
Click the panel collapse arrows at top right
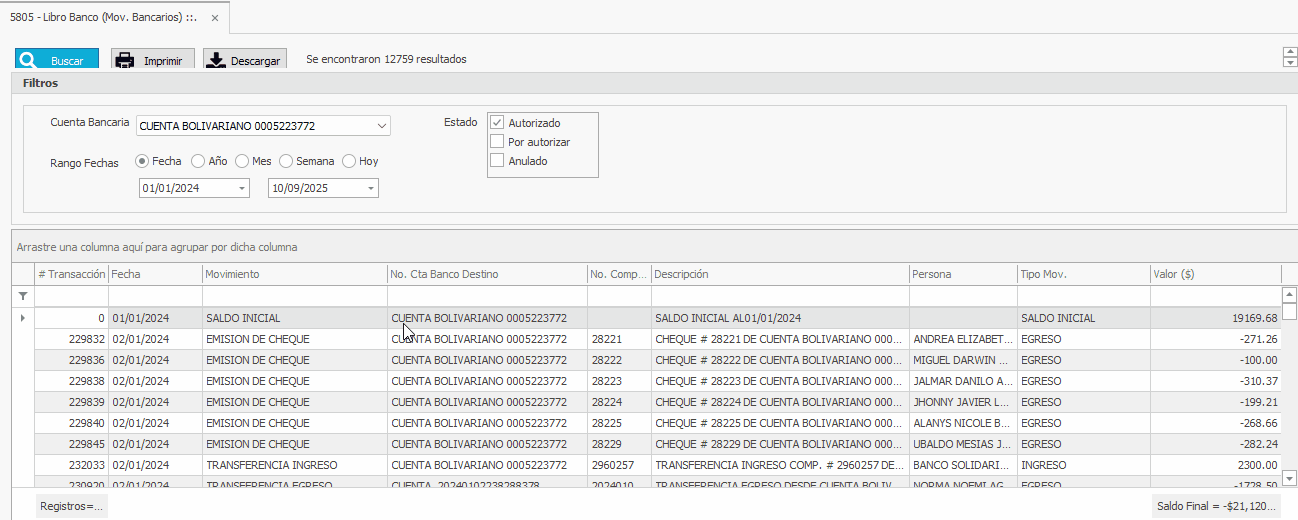tap(1289, 58)
